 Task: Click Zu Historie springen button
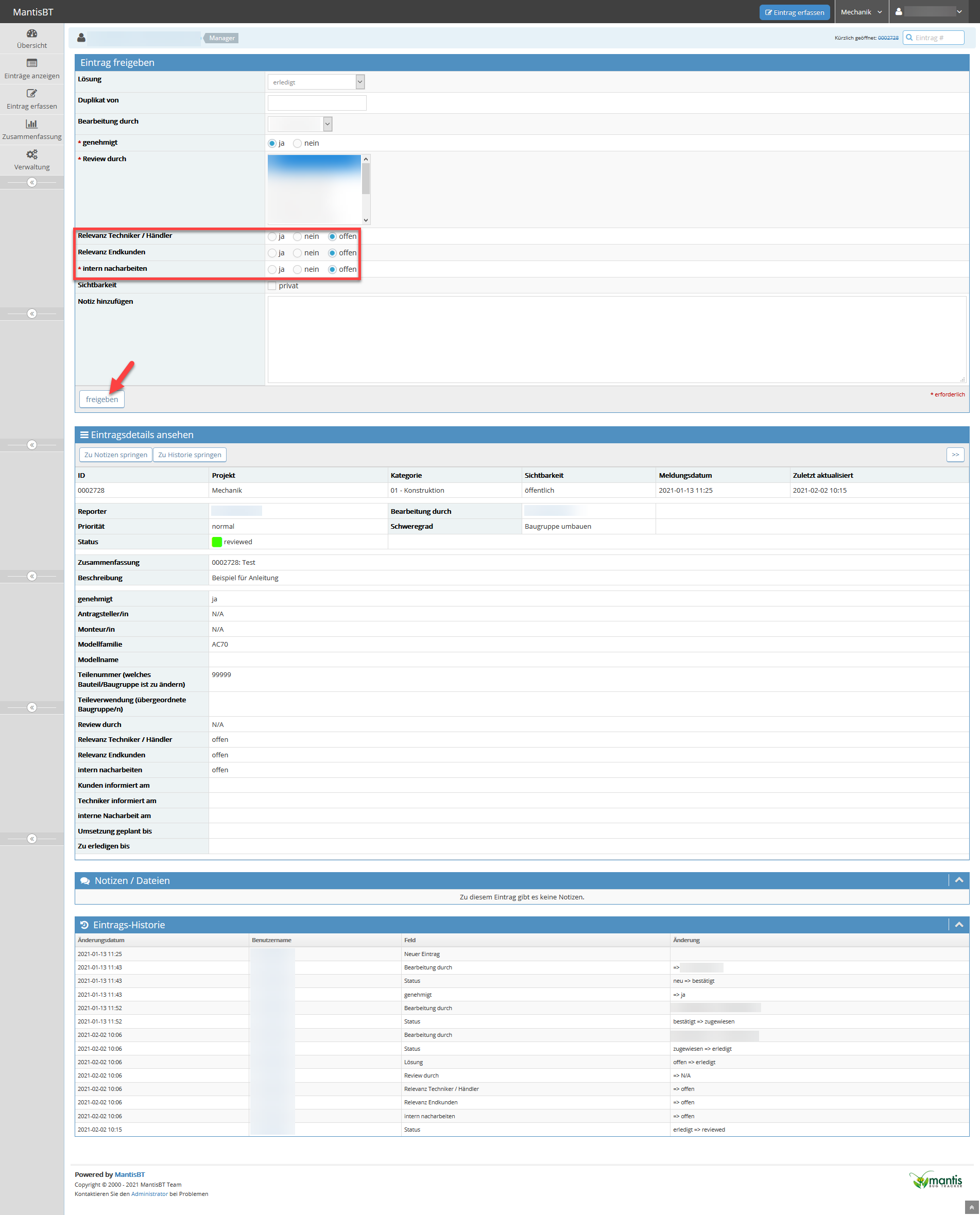pos(190,455)
